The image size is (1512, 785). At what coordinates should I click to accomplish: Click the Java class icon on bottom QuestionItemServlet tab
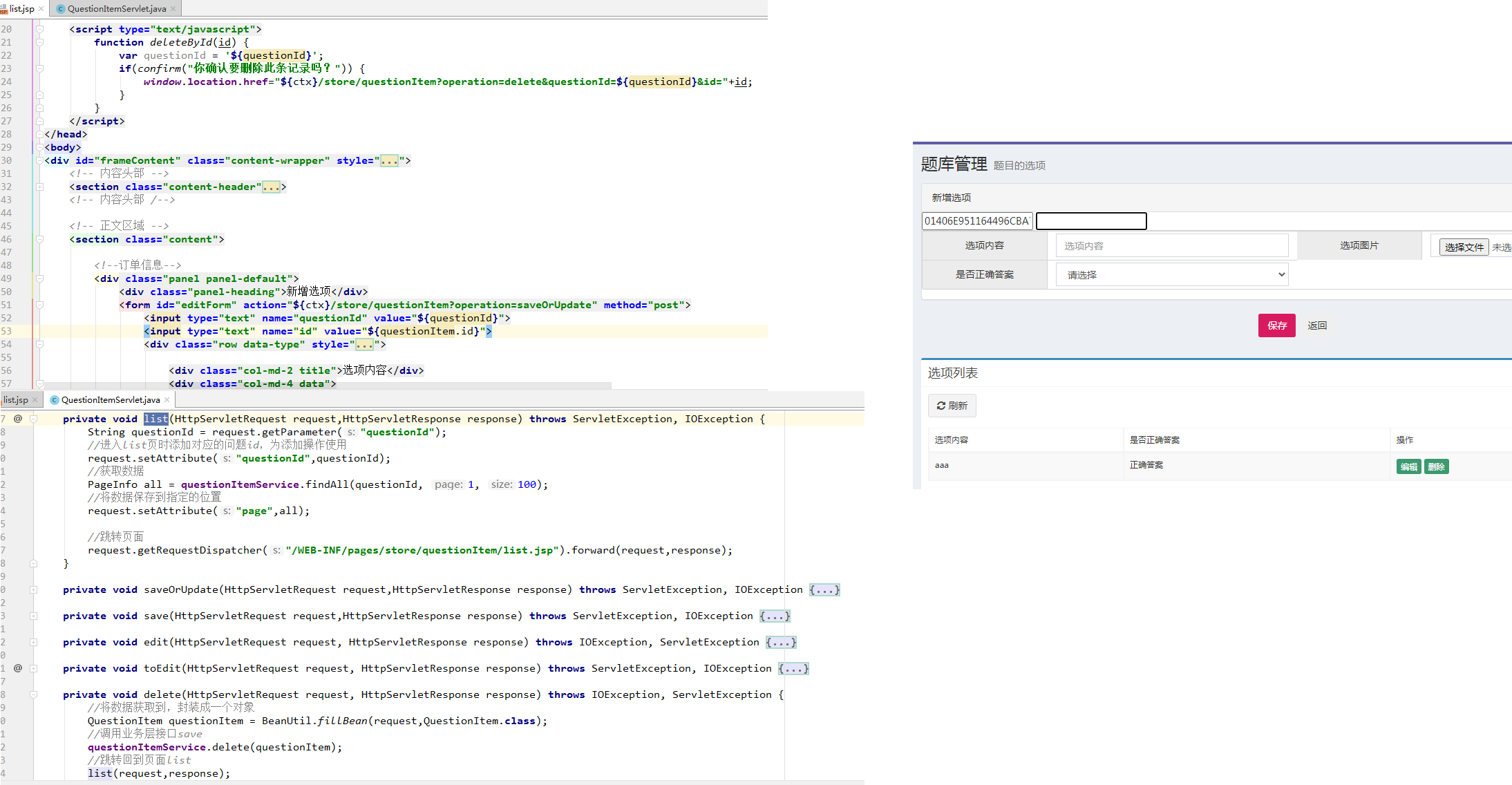pos(55,400)
